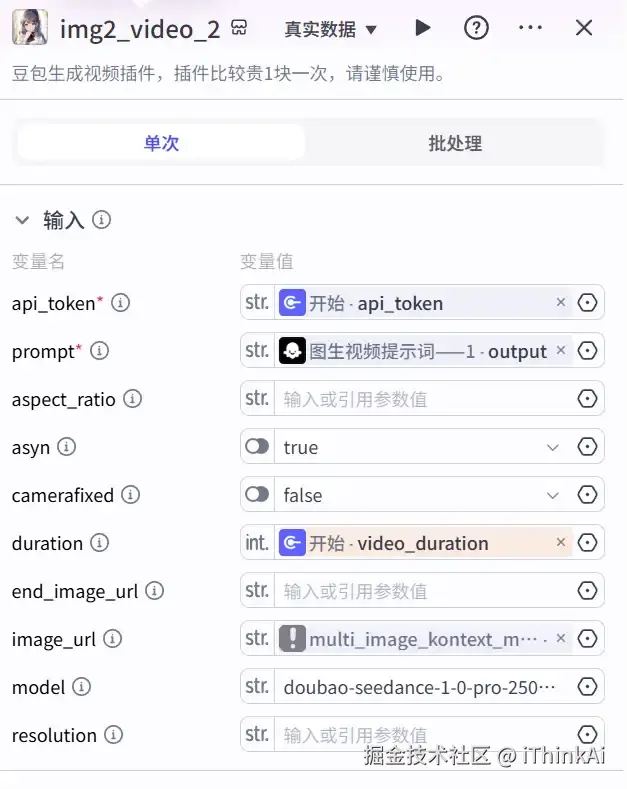This screenshot has width=627, height=789.
Task: Click the hexagon icon in the duration row
Action: (x=588, y=543)
